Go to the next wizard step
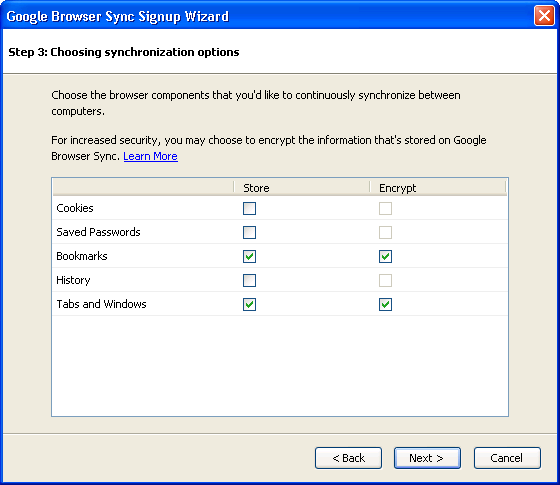Viewport: 560px width, 485px height. tap(427, 458)
